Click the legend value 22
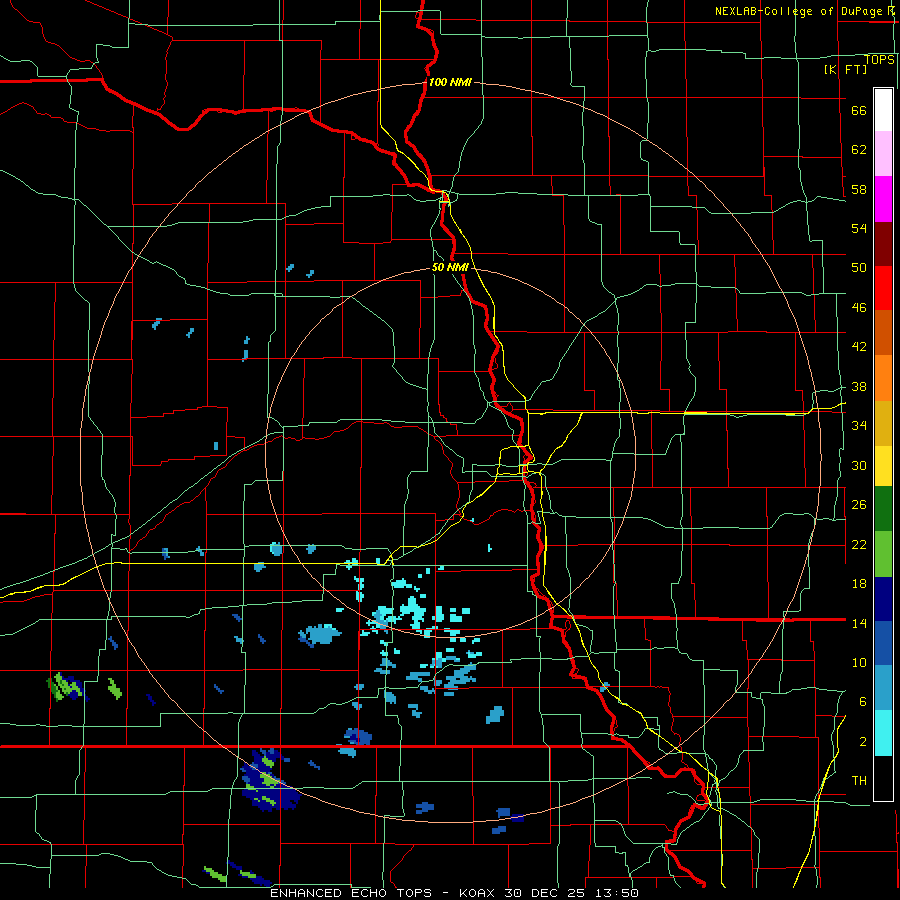 859,544
